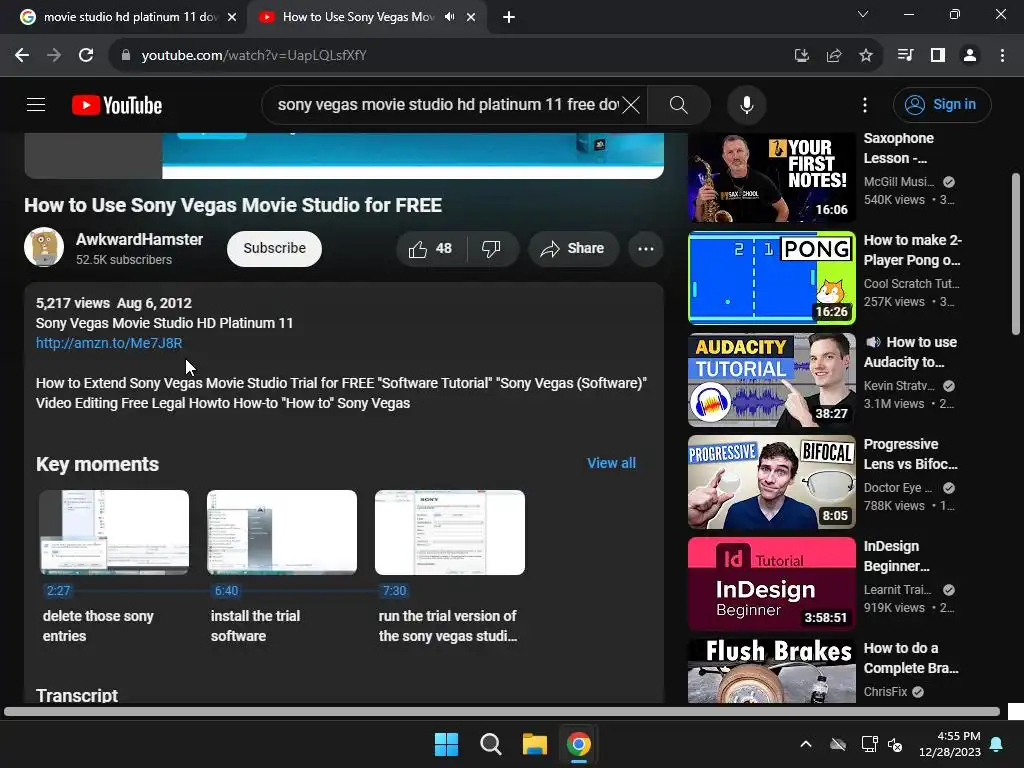Open the Audacity Tutorial thumbnail

click(x=771, y=380)
